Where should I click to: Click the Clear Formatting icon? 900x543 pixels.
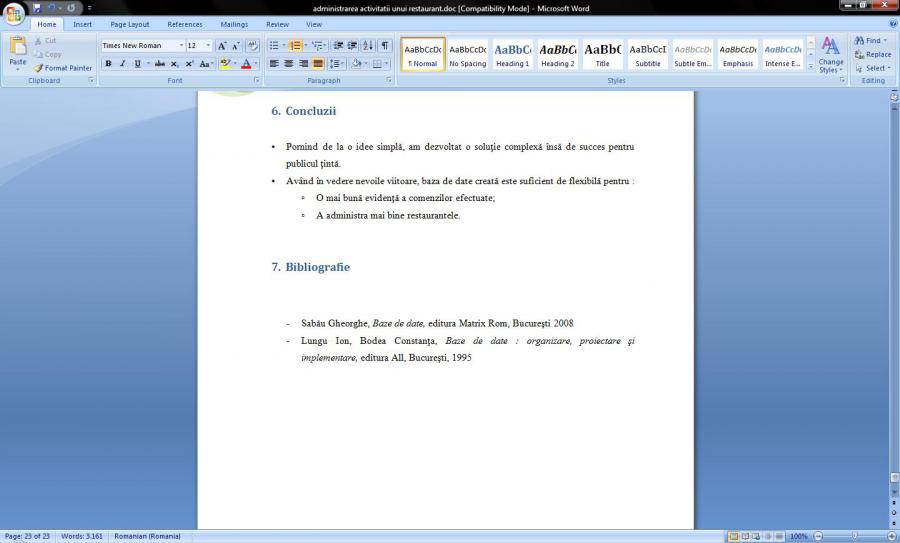(252, 46)
